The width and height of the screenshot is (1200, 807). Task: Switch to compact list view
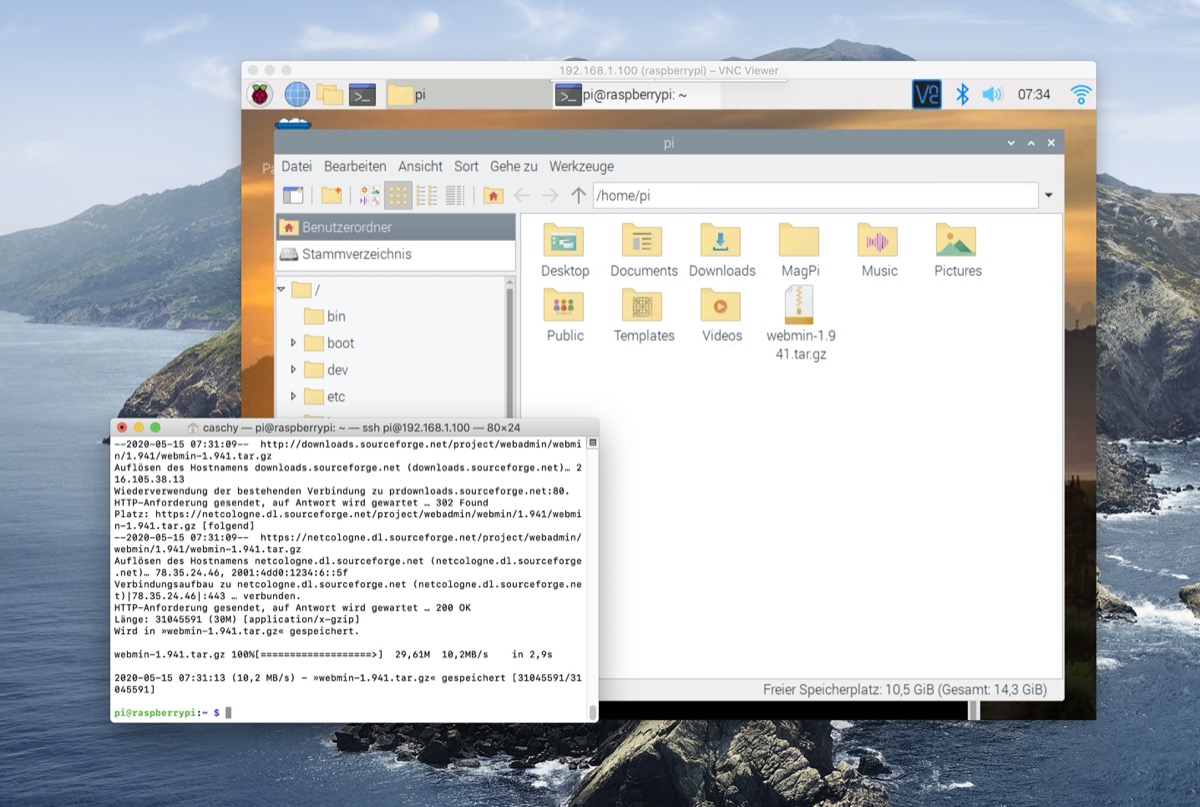point(427,196)
